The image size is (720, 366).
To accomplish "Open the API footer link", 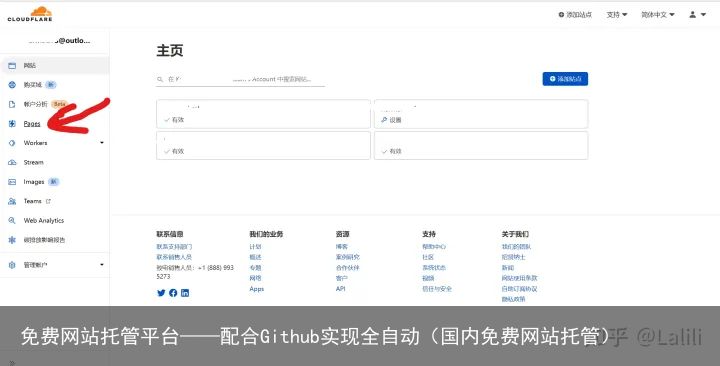I will coord(340,289).
